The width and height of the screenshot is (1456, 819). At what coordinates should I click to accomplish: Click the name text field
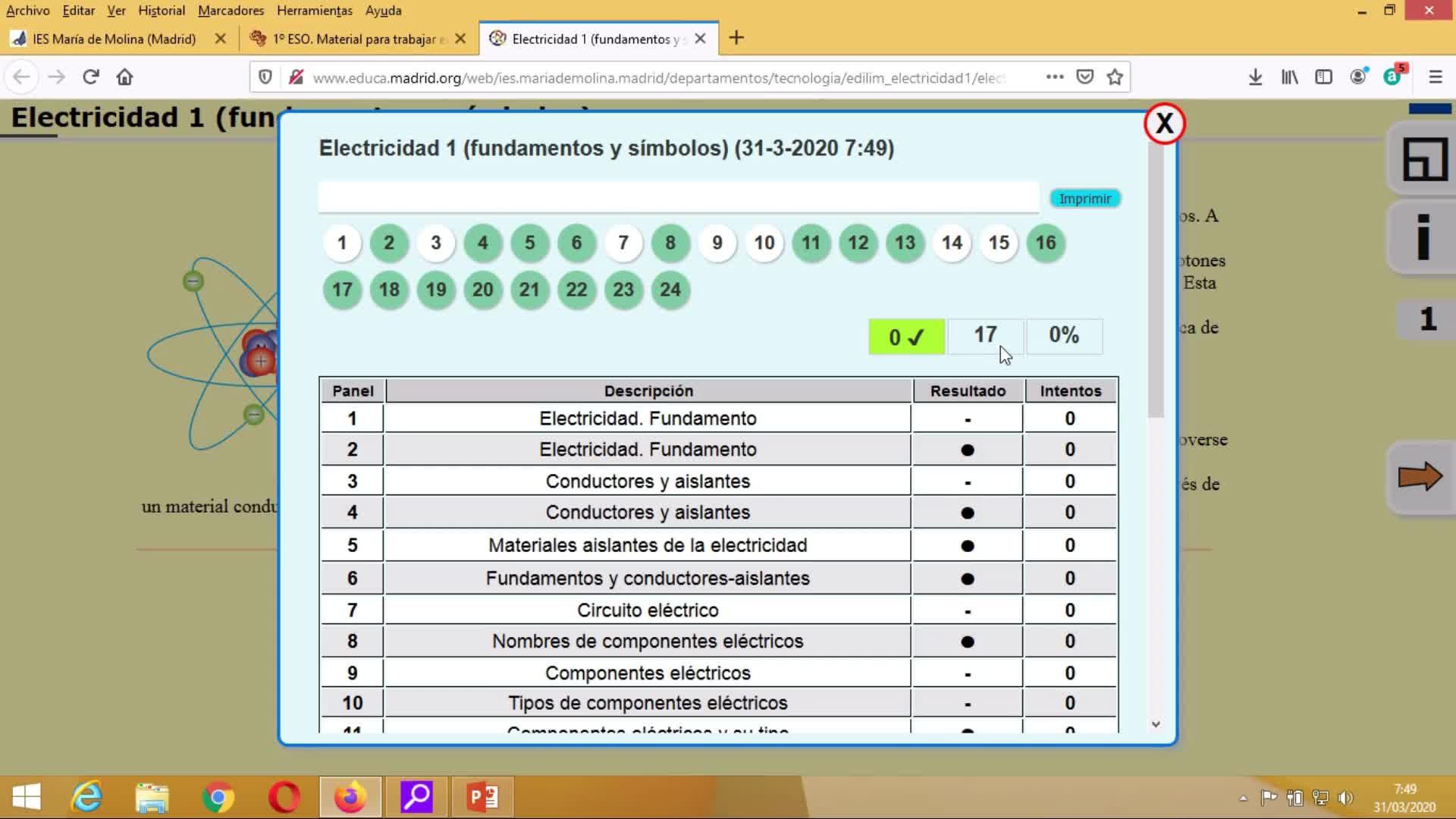click(x=678, y=197)
